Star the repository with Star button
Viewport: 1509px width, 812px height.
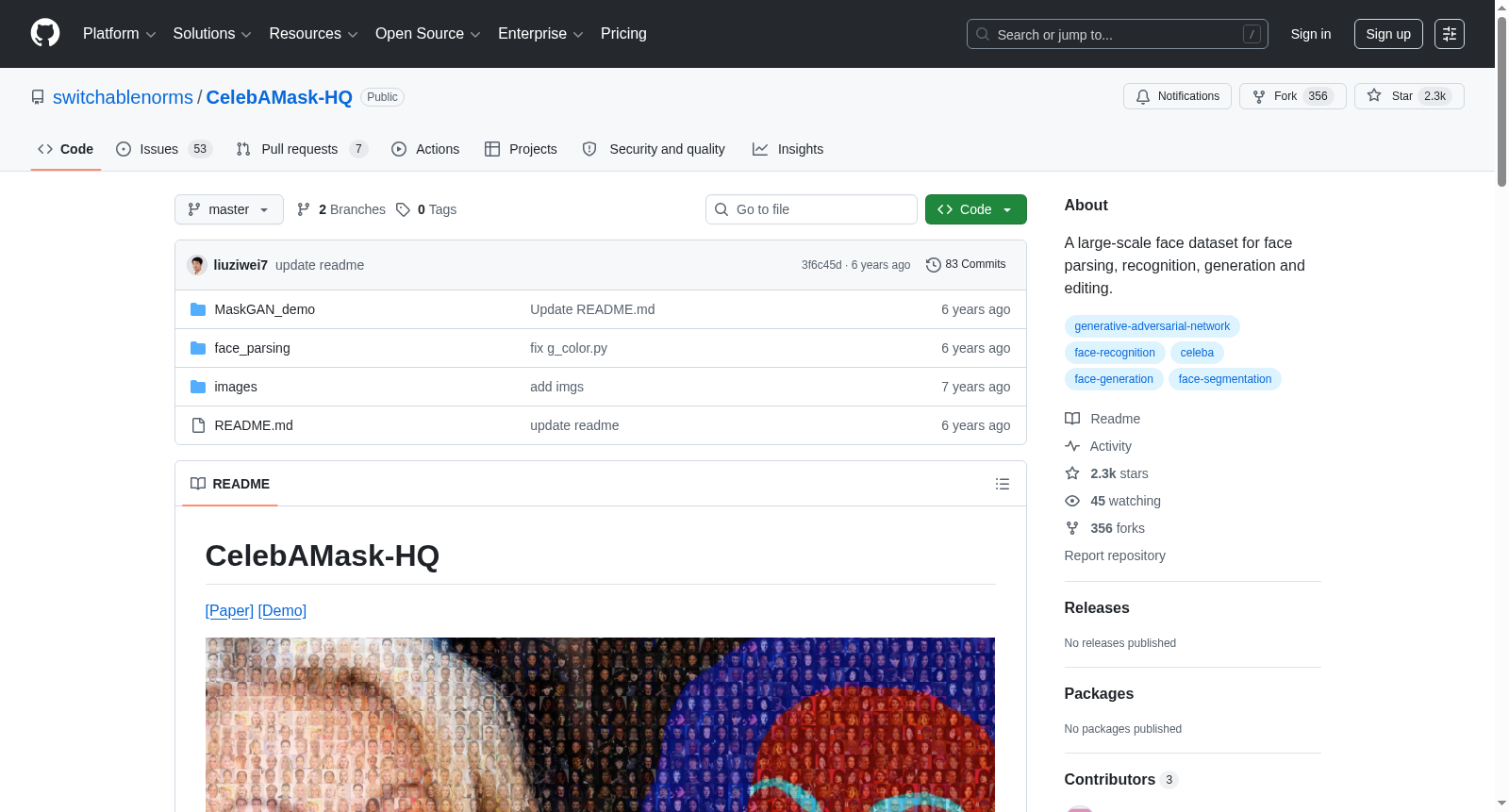[1409, 96]
